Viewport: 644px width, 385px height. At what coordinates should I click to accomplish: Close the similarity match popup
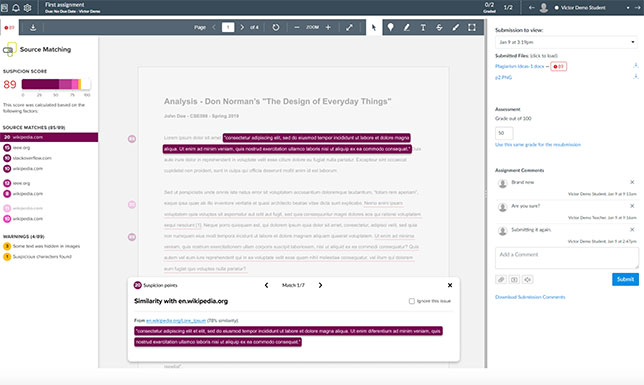[x=450, y=285]
